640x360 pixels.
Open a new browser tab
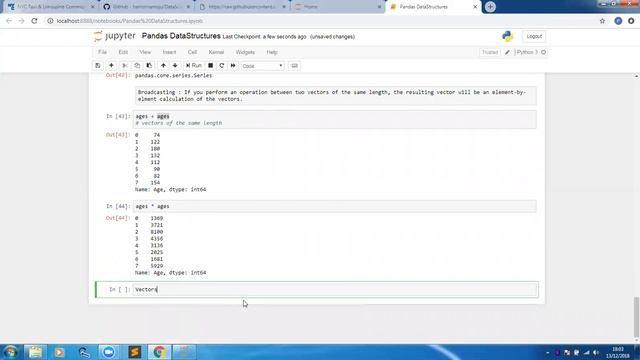tap(490, 7)
